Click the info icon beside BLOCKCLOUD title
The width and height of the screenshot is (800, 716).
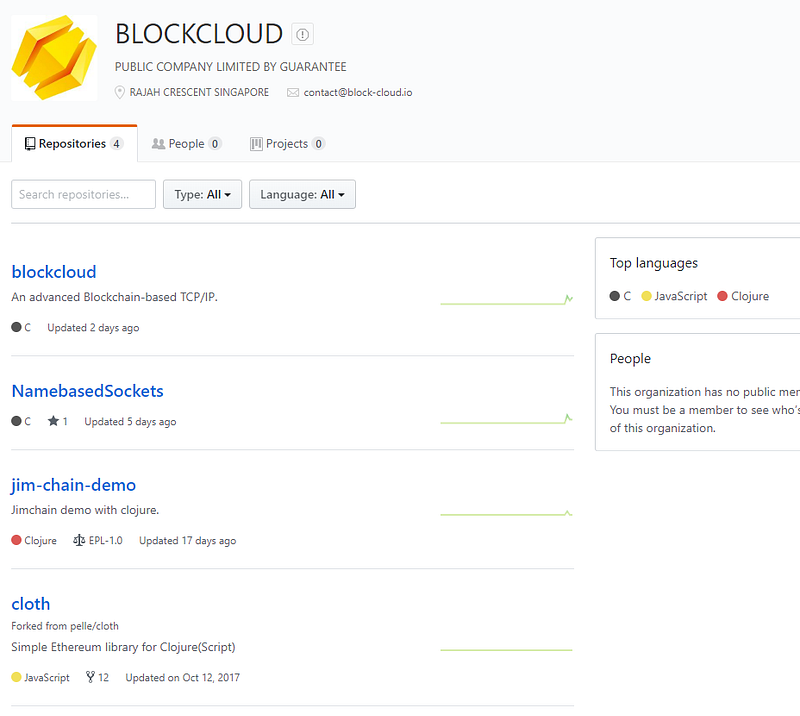[302, 35]
